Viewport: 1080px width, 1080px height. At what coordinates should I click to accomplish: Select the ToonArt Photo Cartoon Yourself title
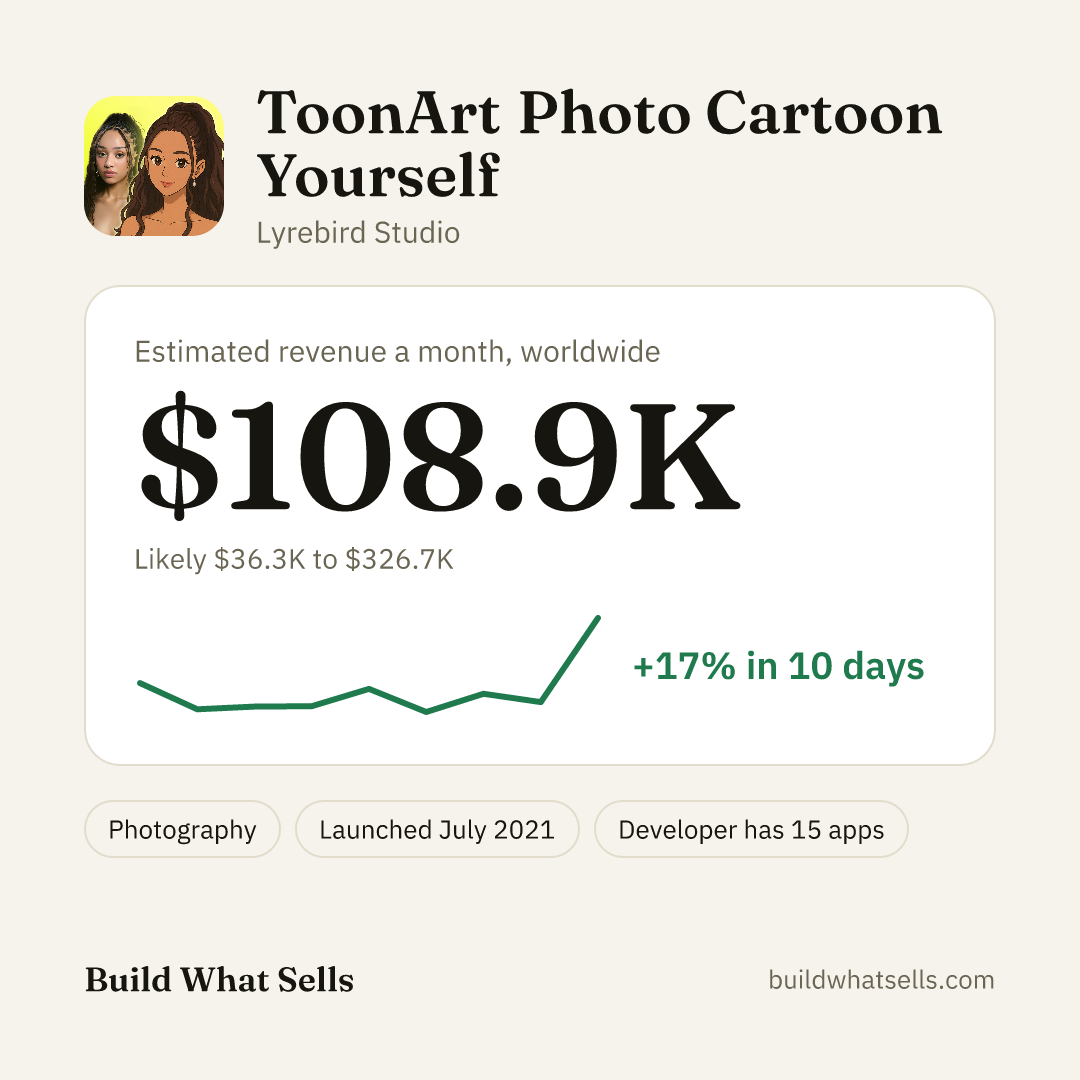(599, 143)
